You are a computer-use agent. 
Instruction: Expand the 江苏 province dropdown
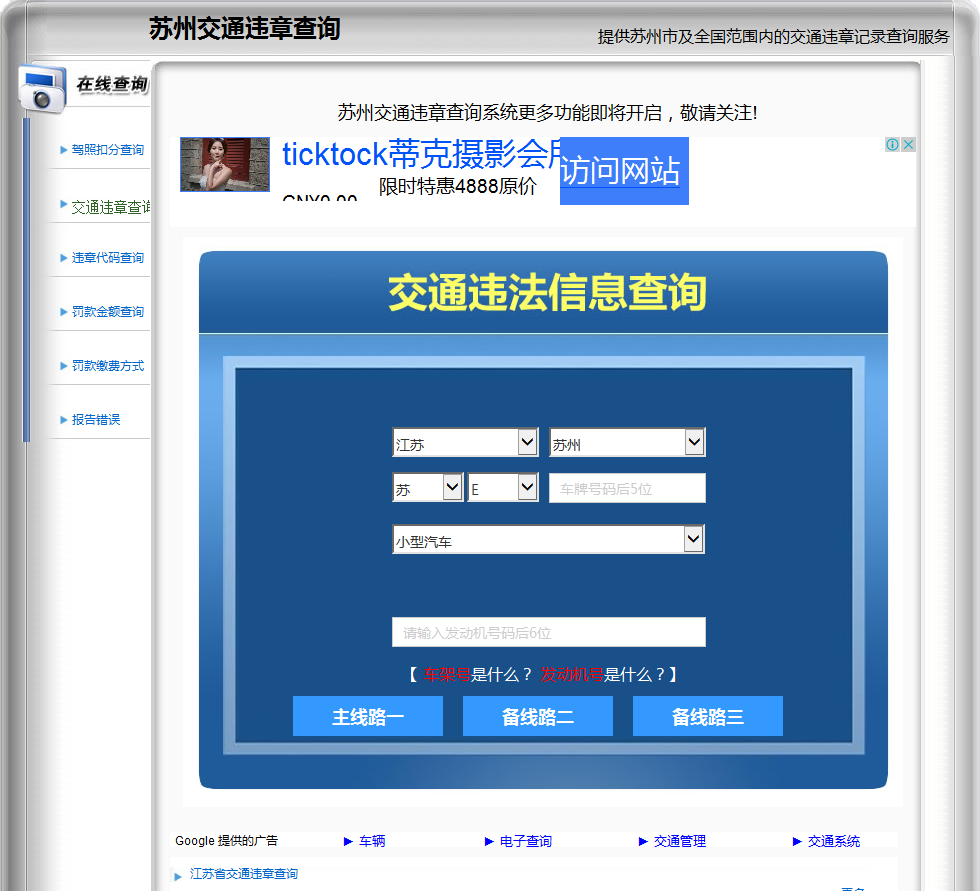pos(465,442)
